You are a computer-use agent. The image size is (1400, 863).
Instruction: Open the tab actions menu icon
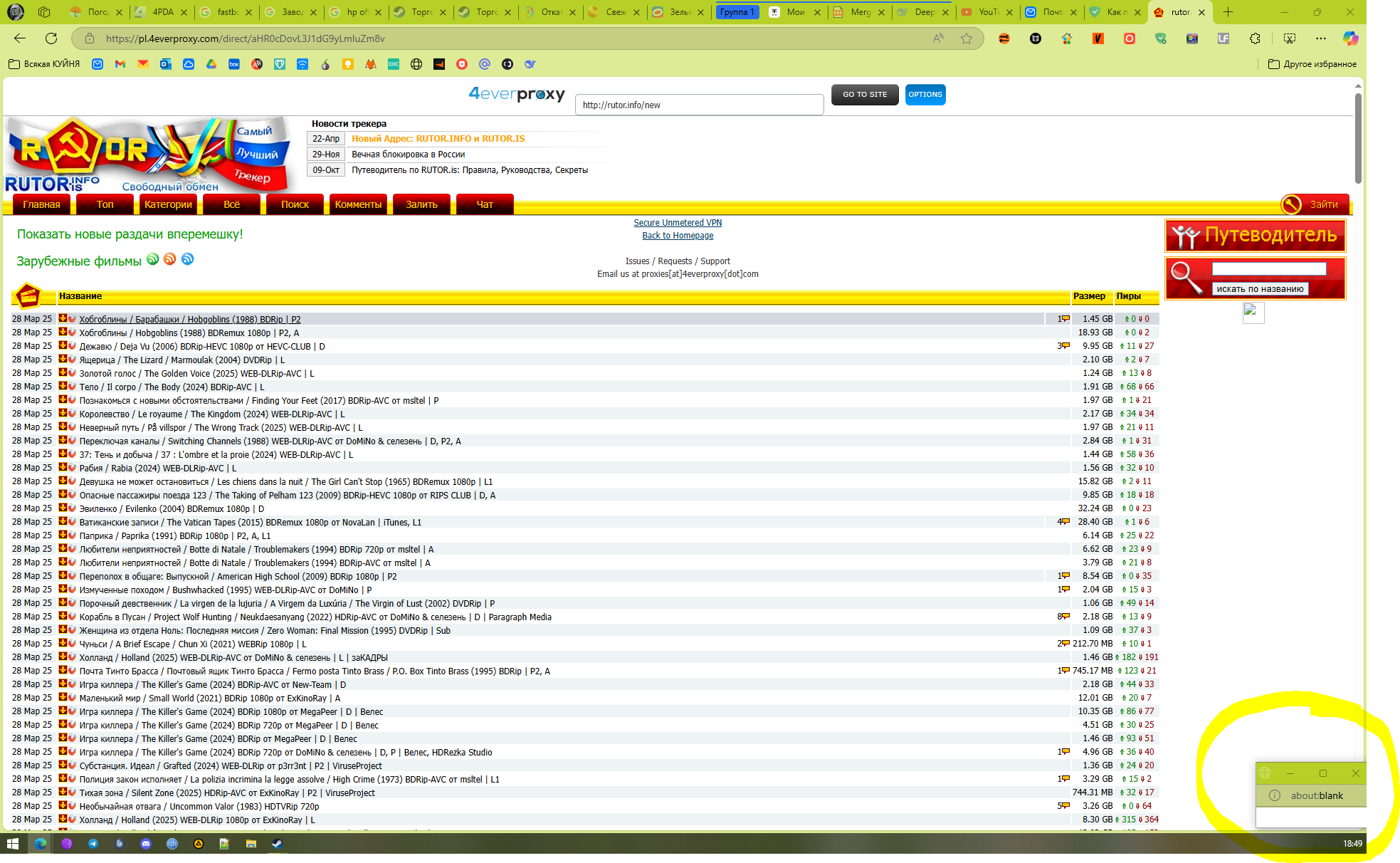point(44,12)
